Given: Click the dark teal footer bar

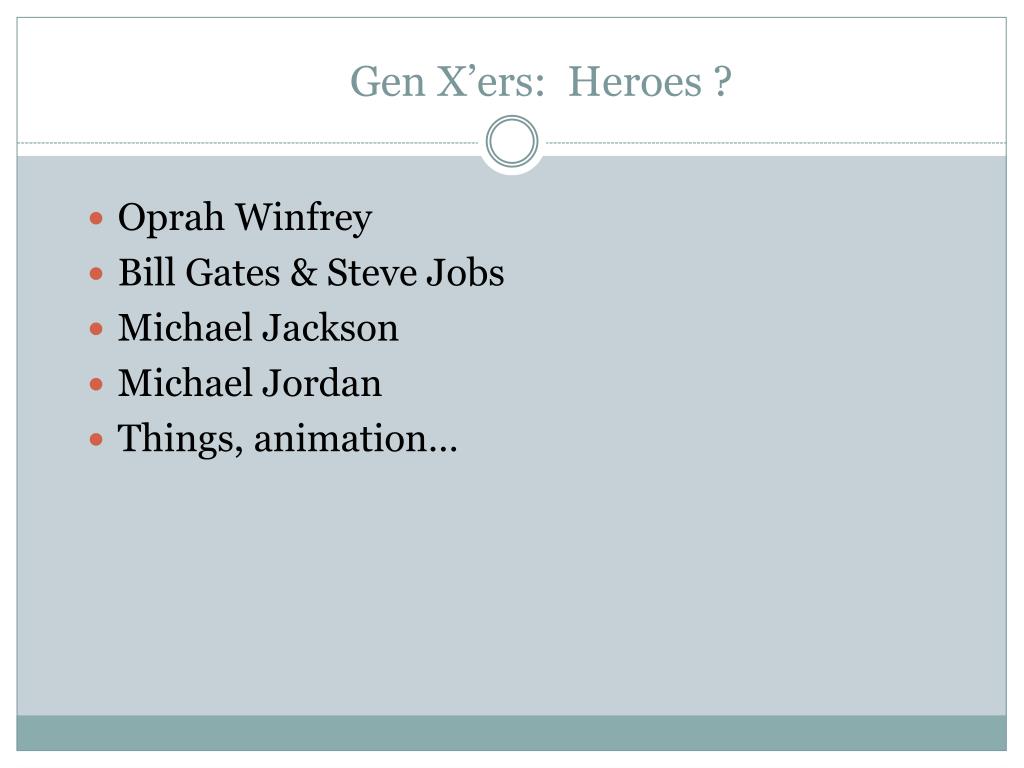Looking at the screenshot, I should coord(511,733).
